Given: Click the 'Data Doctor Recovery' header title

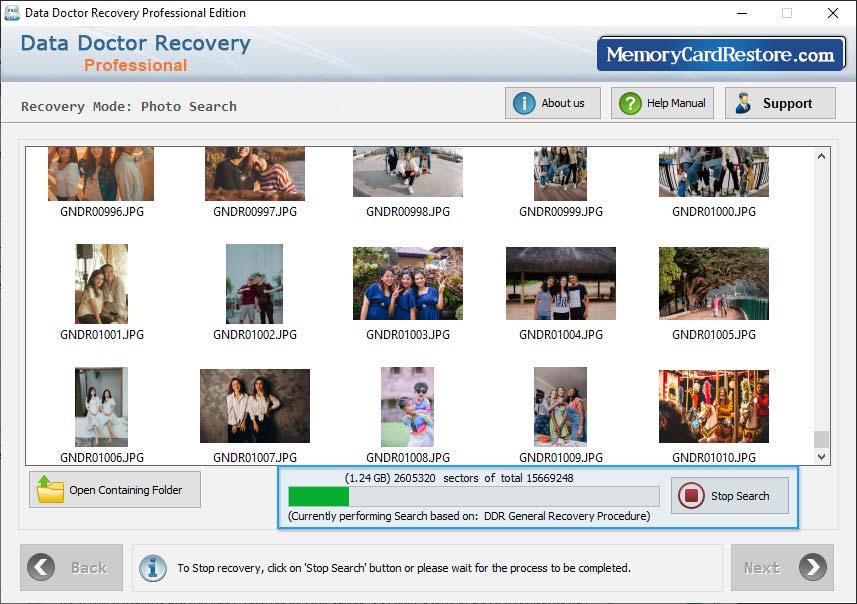Looking at the screenshot, I should coord(136,43).
